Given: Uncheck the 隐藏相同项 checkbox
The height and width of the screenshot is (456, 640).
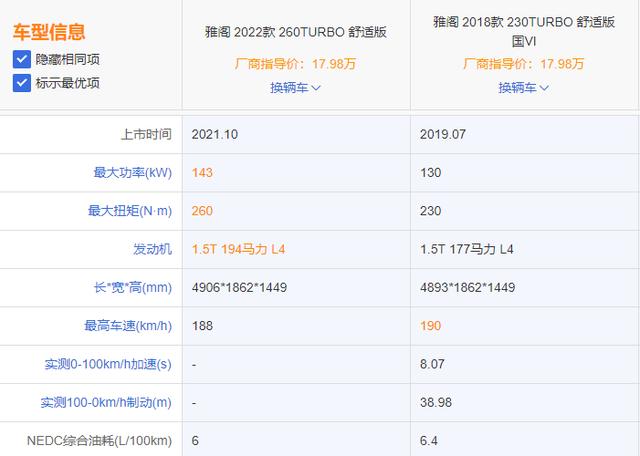Looking at the screenshot, I should [x=22, y=59].
